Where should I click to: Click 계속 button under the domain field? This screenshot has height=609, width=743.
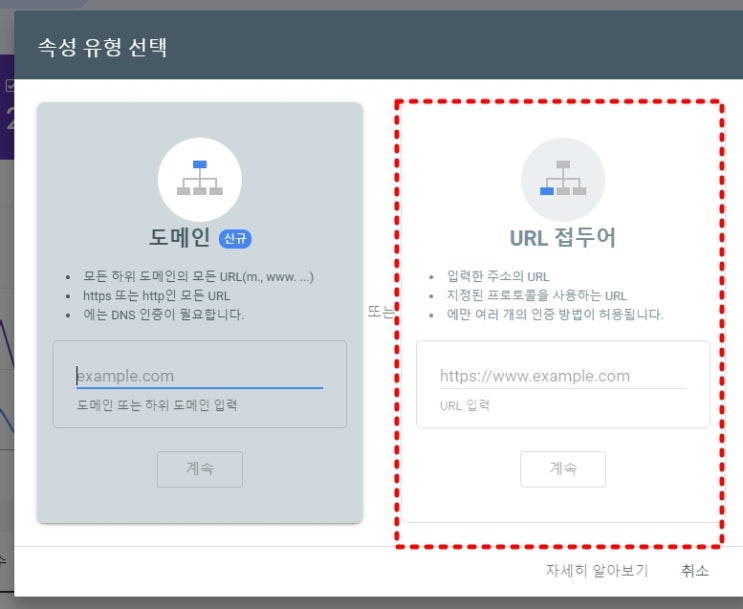[x=199, y=469]
